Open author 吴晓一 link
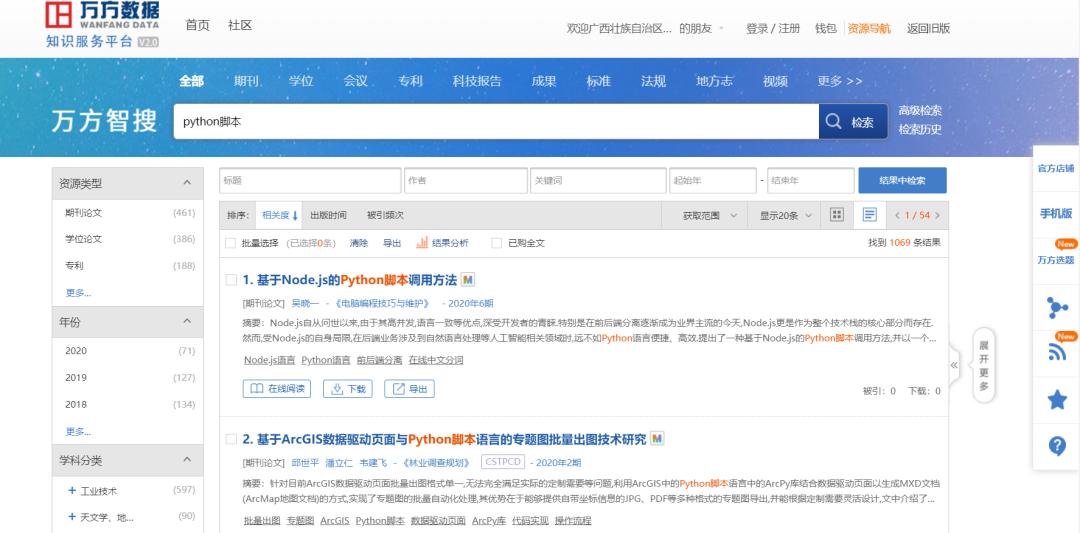Viewport: 1080px width, 533px height. [305, 303]
